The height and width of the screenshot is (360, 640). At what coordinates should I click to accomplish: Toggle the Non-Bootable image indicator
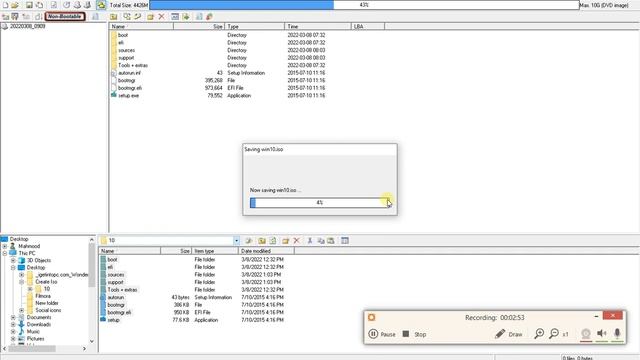pos(65,16)
